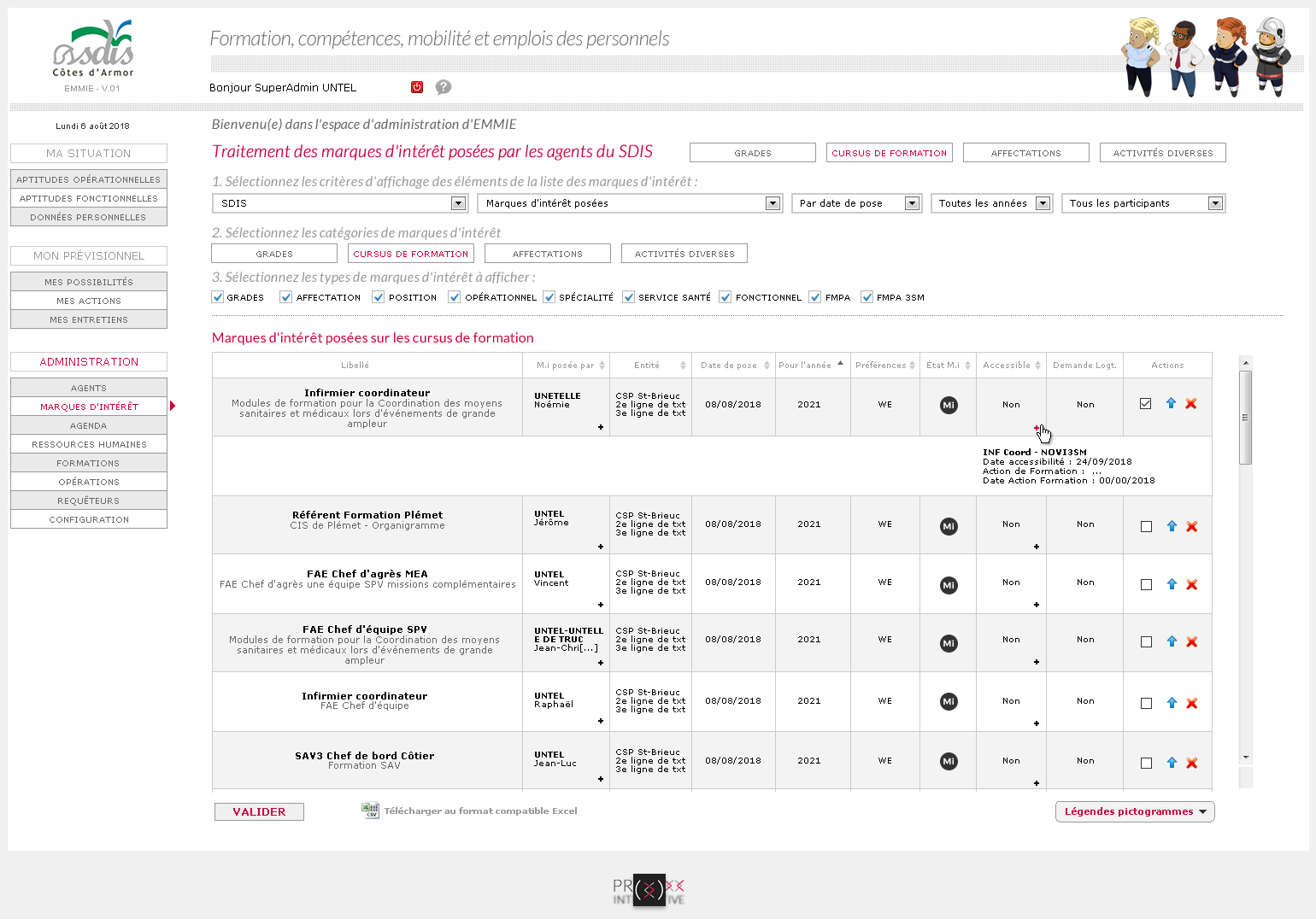Open APTITUDES OPÉRATIONNELLES menu item
Image resolution: width=1316 pixels, height=919 pixels.
tap(89, 179)
